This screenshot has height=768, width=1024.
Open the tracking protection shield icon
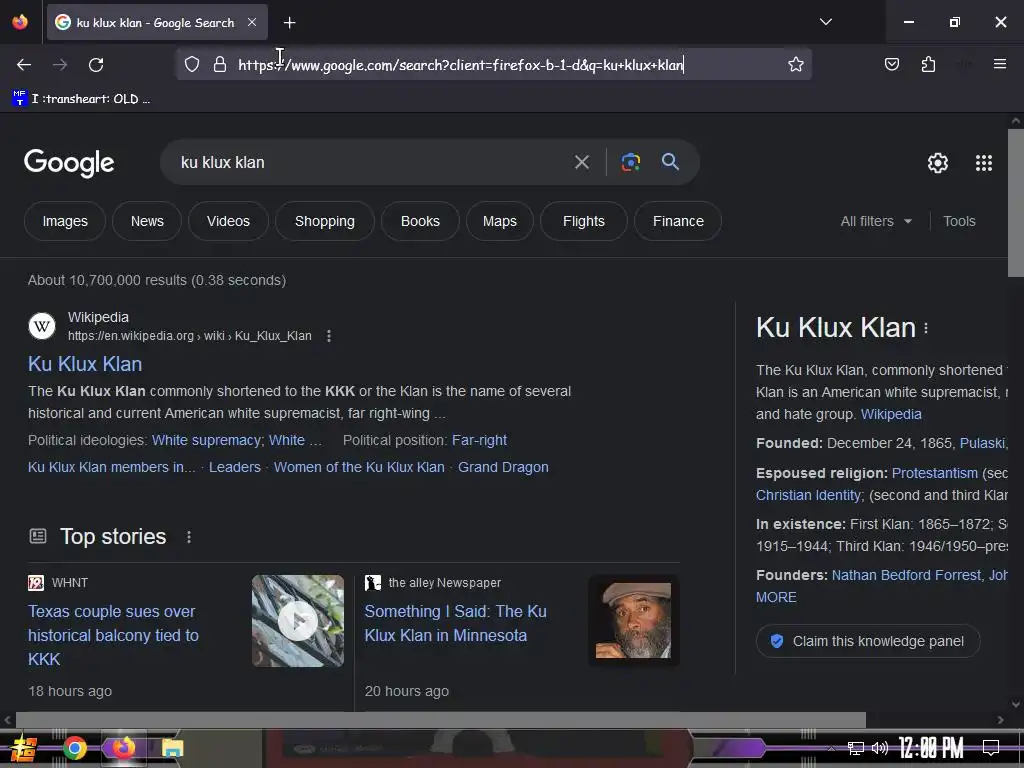[191, 64]
